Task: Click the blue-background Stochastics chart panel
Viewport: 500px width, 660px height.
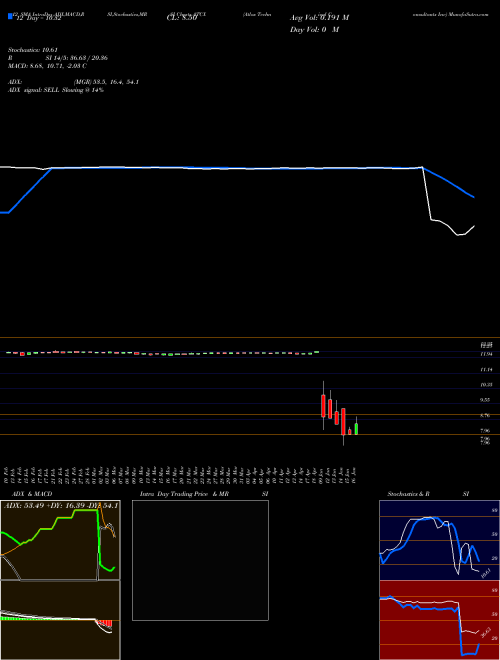Action: pyautogui.click(x=439, y=540)
